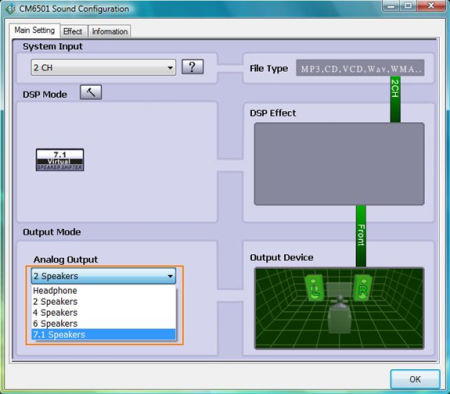Toggle the 7.1 Virtual Speaker Shifter icon
Image resolution: width=450 pixels, height=394 pixels.
pos(60,160)
